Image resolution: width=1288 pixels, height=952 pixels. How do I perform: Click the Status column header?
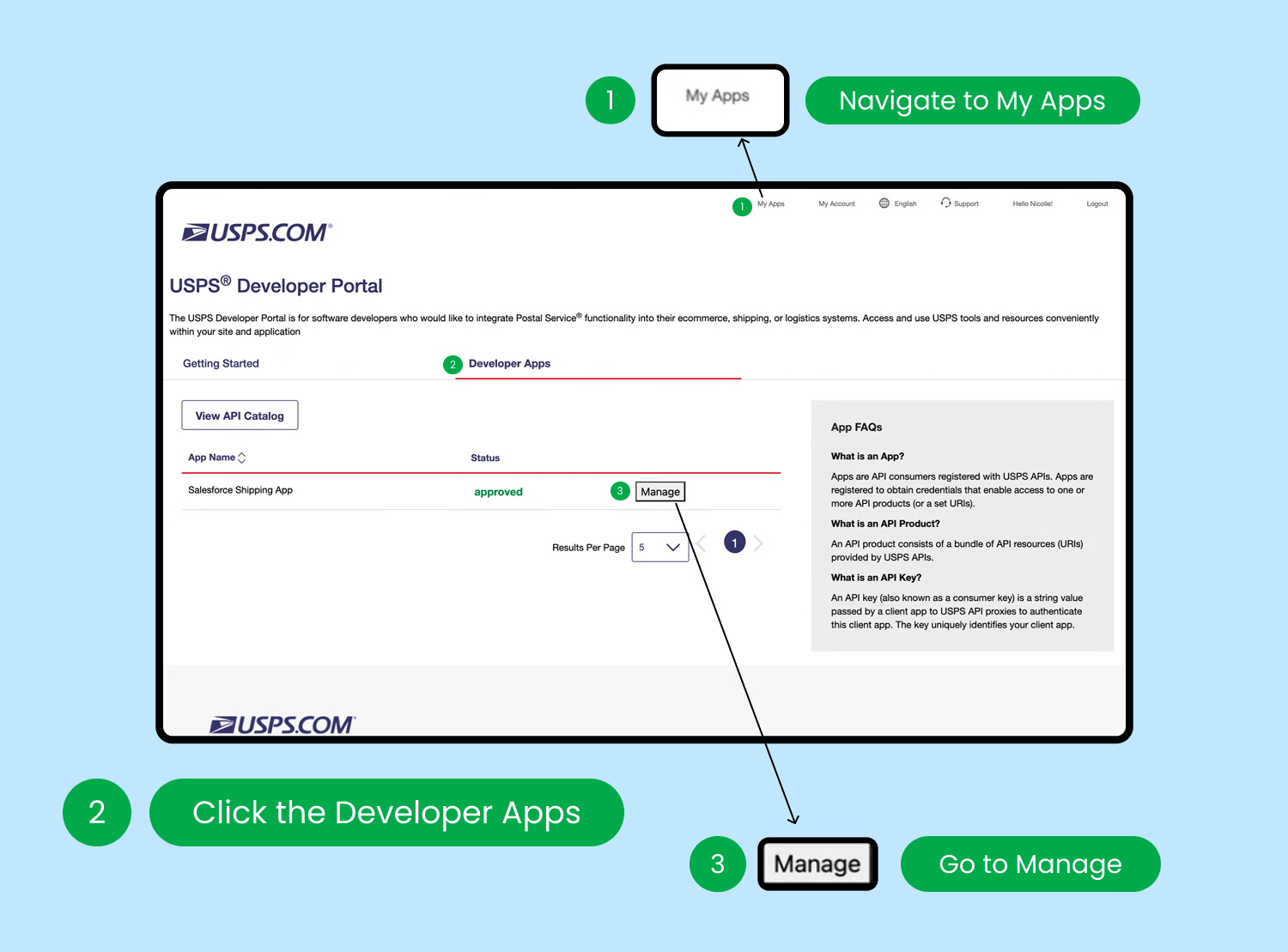click(485, 458)
